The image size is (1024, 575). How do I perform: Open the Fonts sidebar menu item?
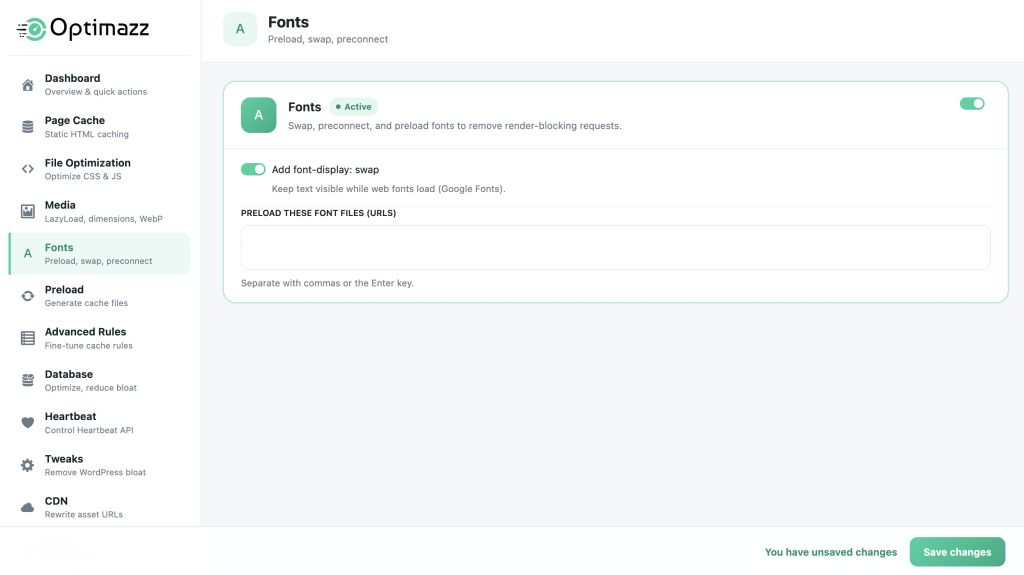tap(99, 254)
